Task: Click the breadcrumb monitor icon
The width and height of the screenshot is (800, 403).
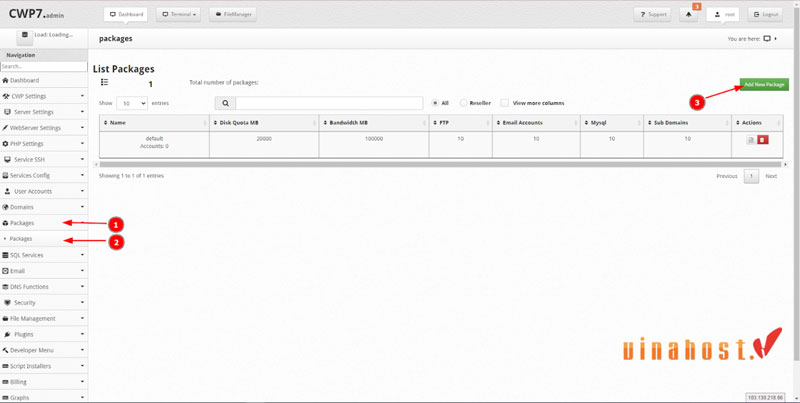Action: click(767, 39)
